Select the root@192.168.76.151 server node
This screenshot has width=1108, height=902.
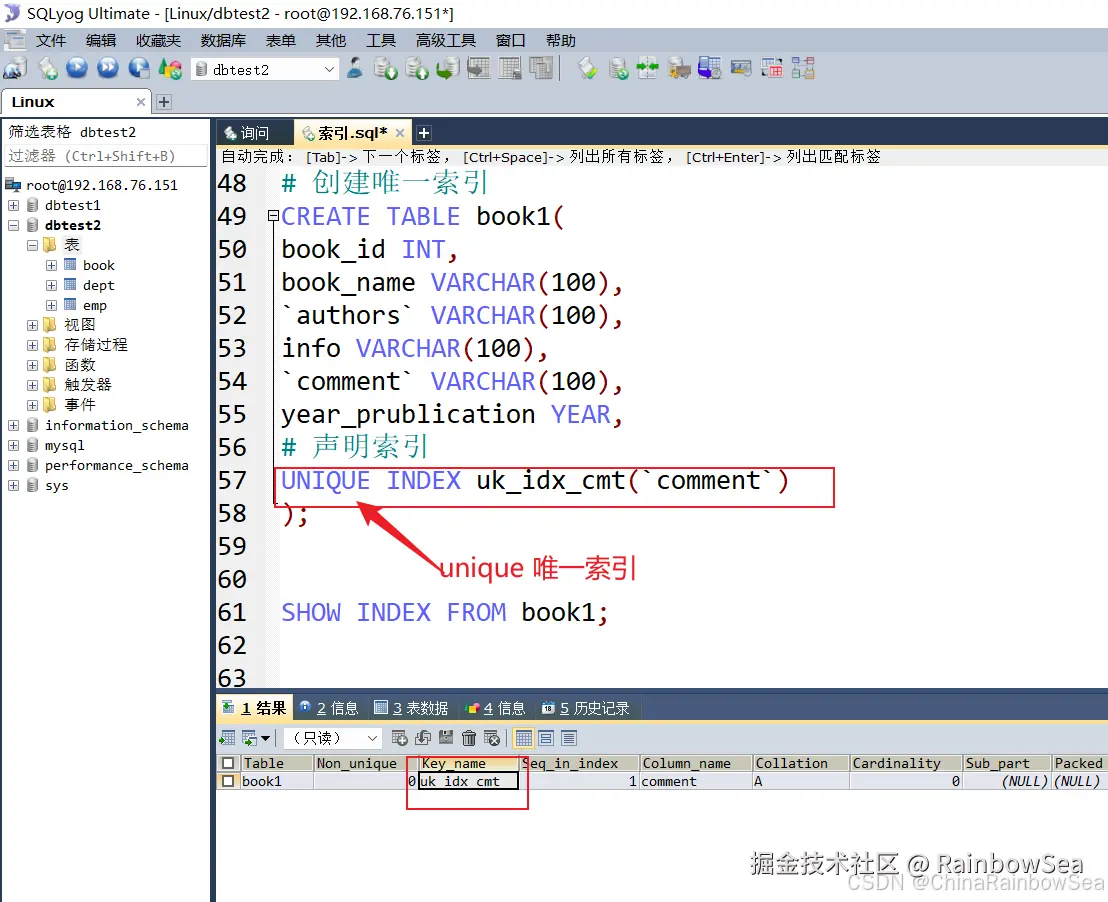(x=102, y=185)
